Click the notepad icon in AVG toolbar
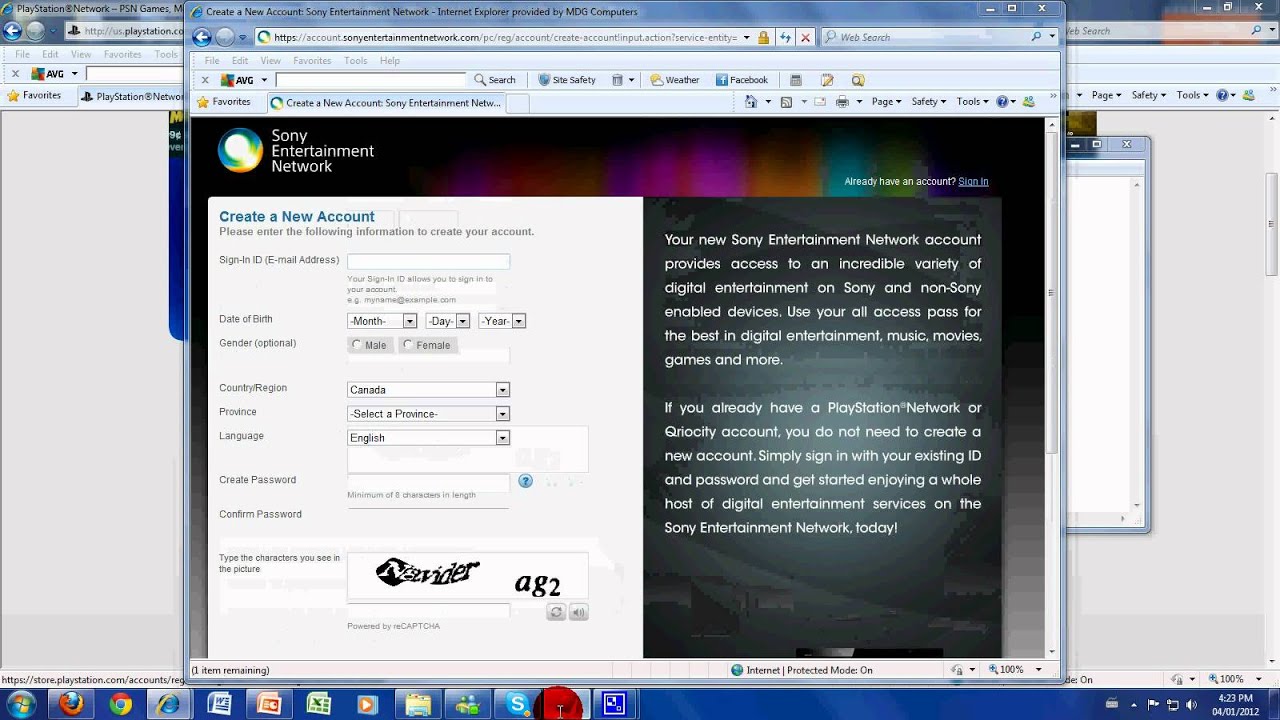 coord(827,80)
